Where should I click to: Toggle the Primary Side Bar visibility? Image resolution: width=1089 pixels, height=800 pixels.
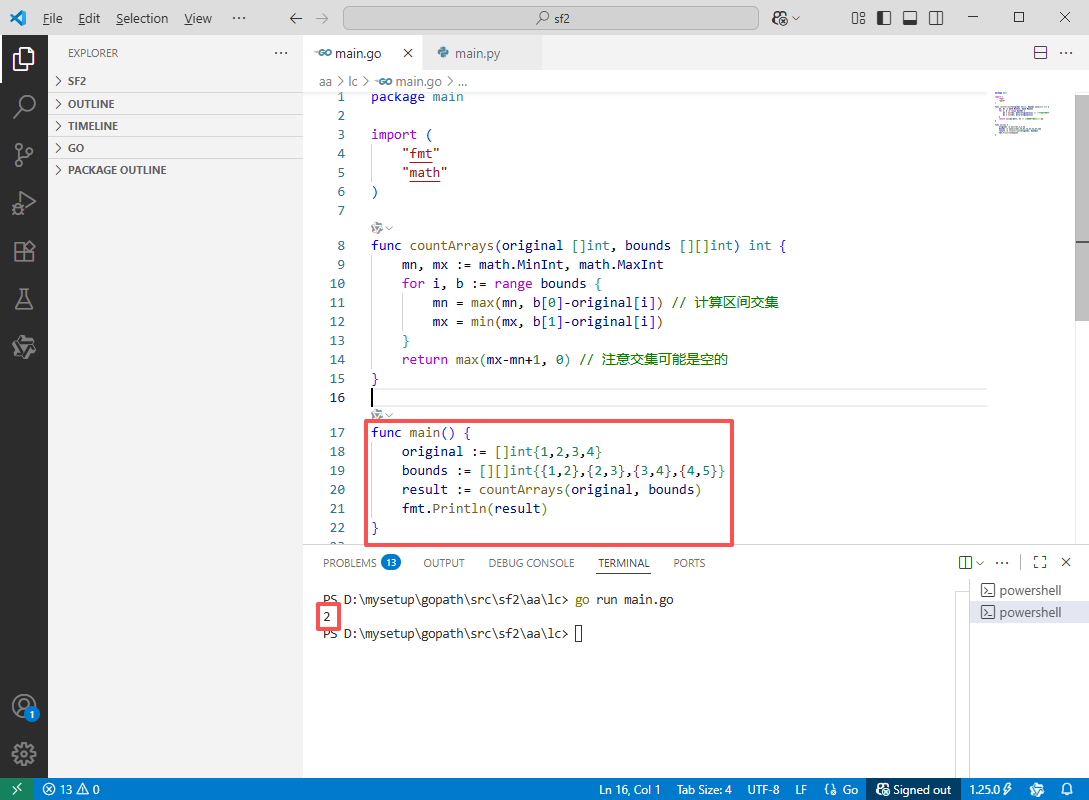(884, 18)
